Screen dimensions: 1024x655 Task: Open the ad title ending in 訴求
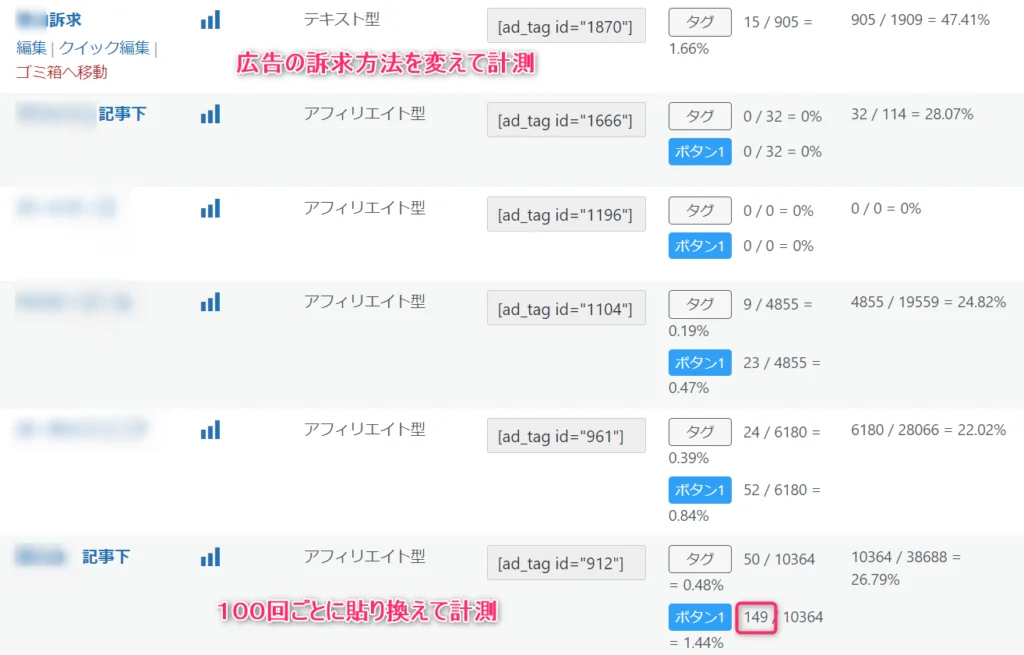tap(49, 20)
